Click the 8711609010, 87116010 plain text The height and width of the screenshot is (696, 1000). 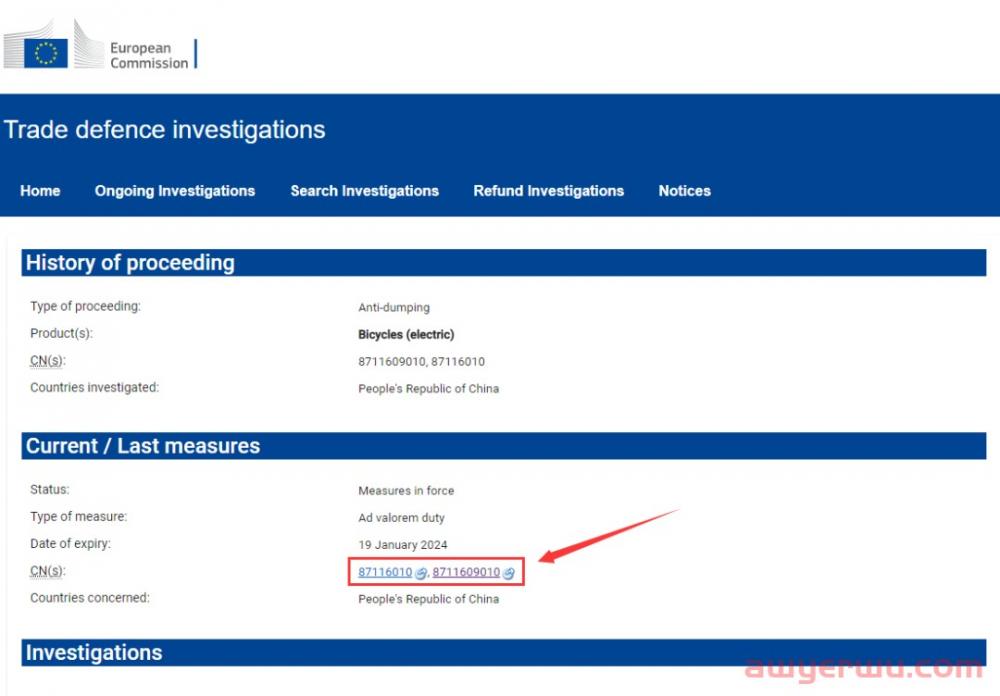[422, 362]
